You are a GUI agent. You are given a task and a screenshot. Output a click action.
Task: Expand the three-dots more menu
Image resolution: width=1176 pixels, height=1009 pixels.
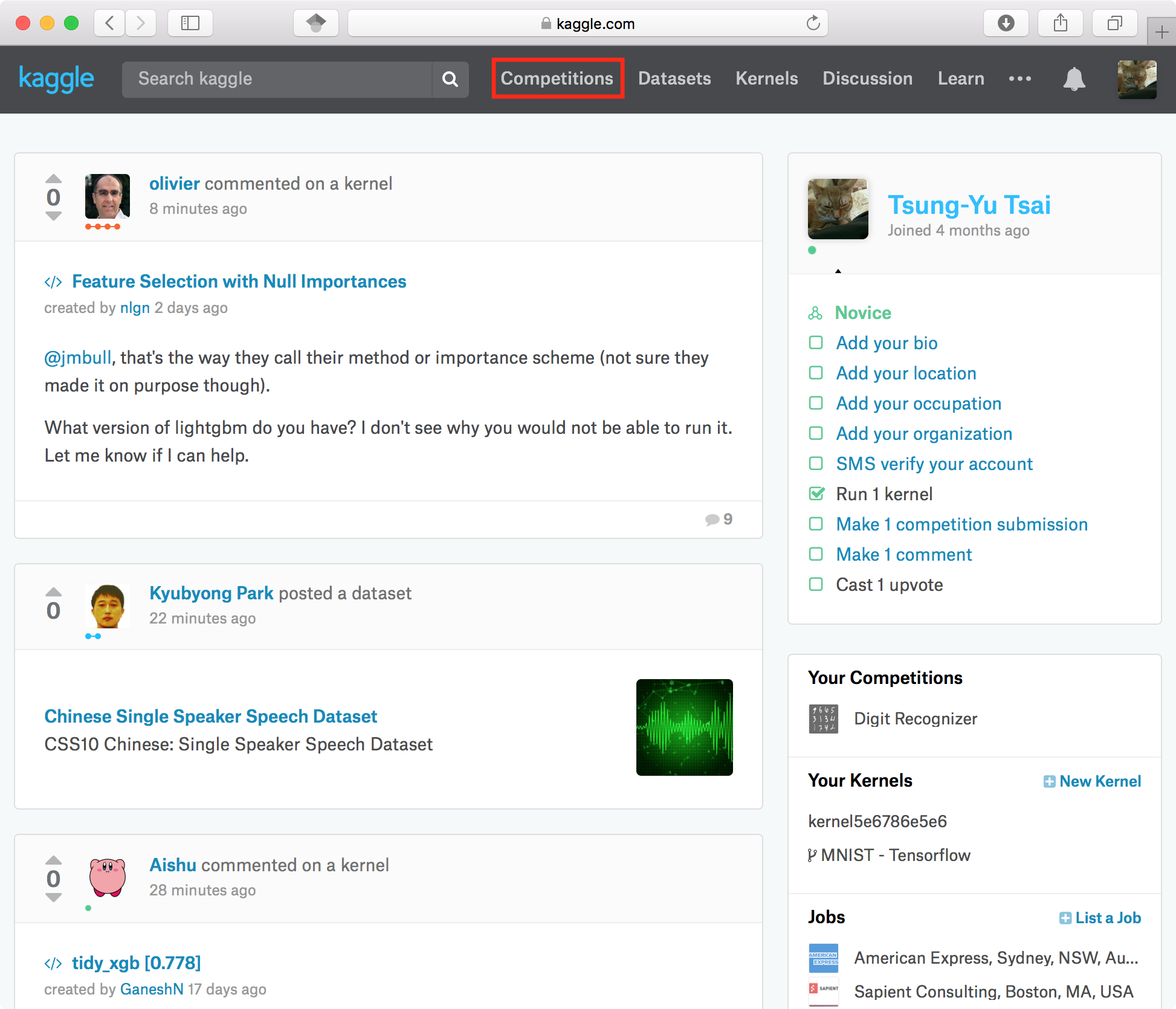[1019, 79]
